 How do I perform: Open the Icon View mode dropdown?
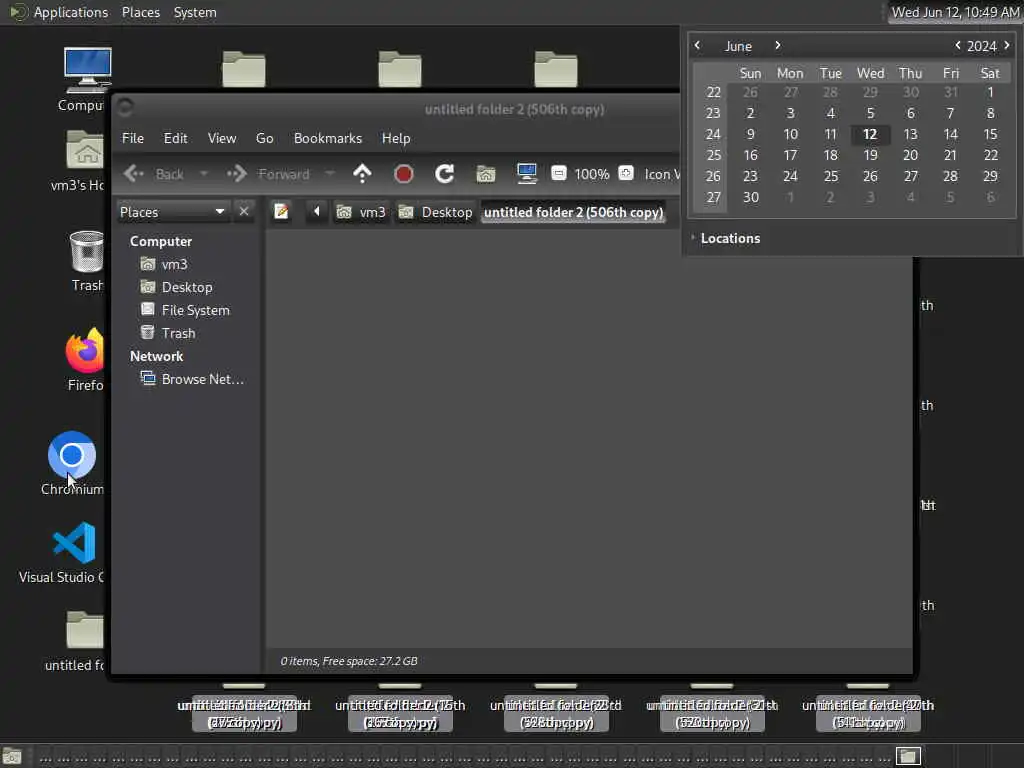tap(661, 174)
